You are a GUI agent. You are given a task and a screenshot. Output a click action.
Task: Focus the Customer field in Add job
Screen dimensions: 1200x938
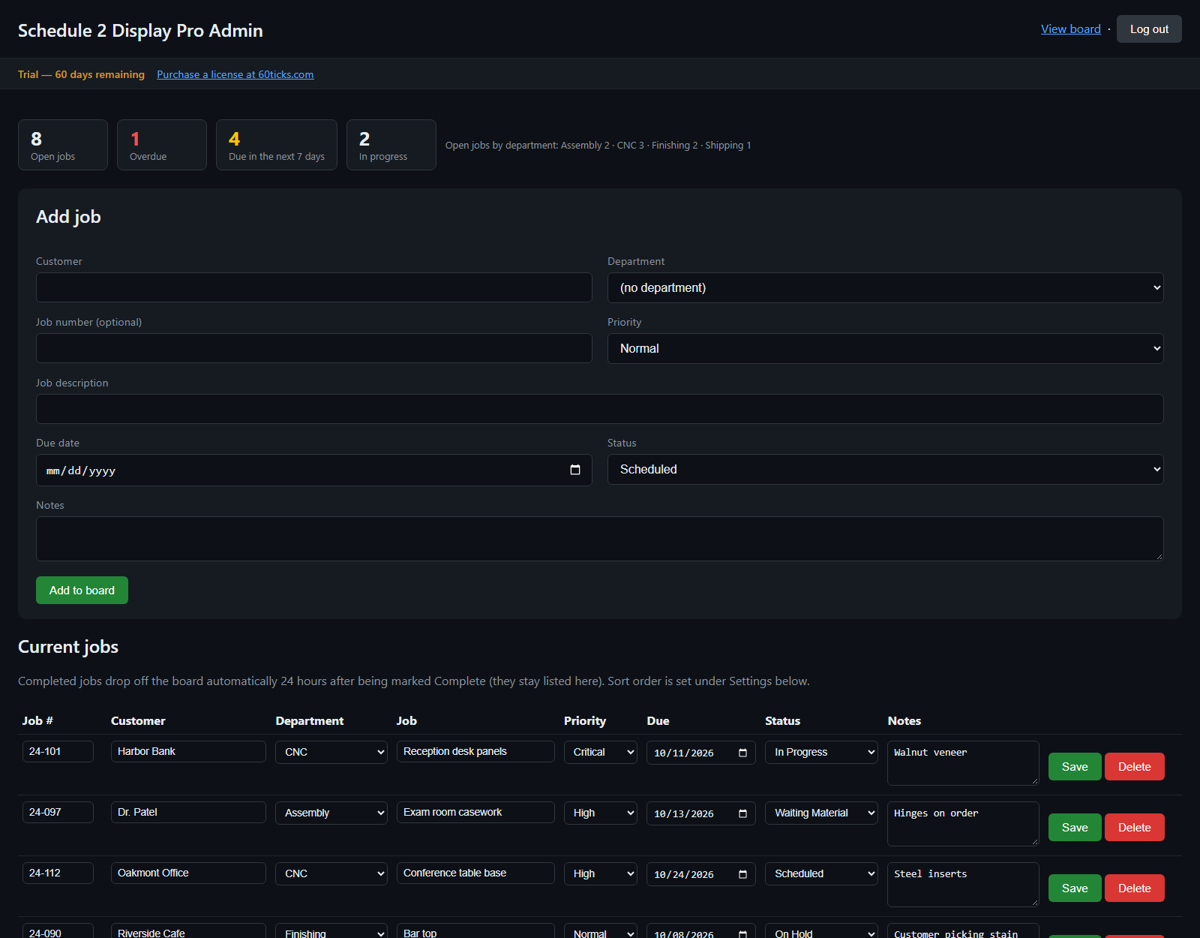[x=314, y=288]
